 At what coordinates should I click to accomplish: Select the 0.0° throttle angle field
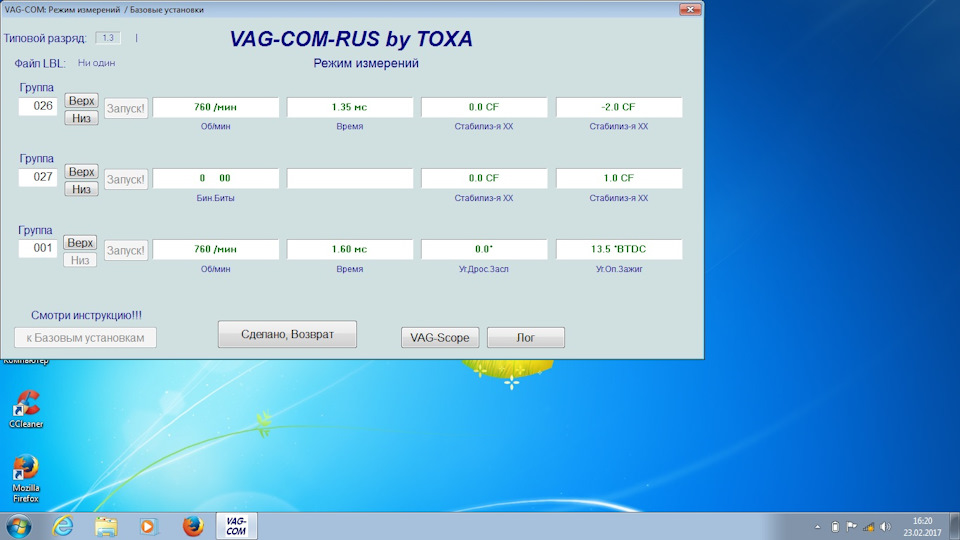pos(484,249)
